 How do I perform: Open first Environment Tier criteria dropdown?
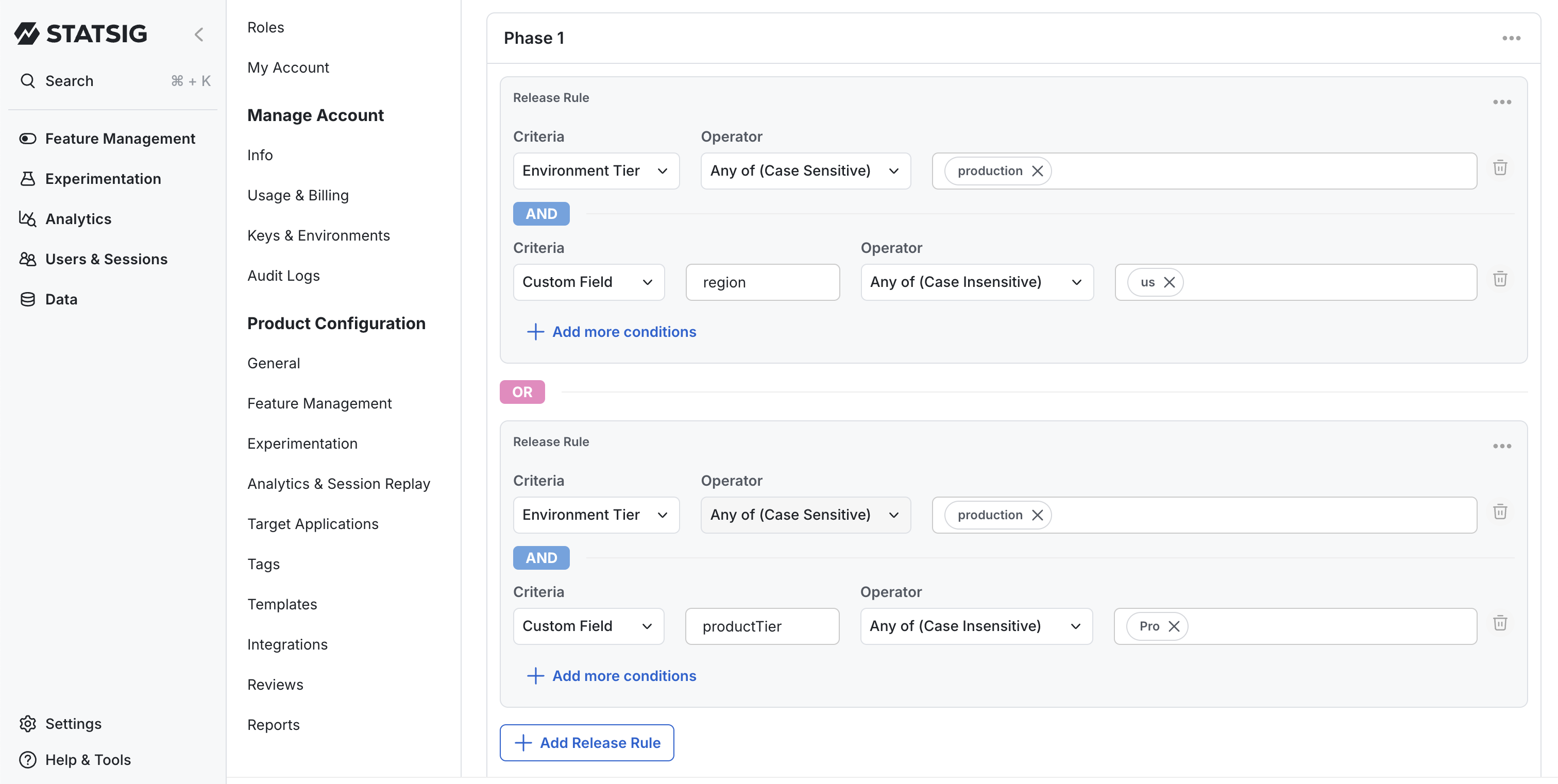click(x=596, y=171)
